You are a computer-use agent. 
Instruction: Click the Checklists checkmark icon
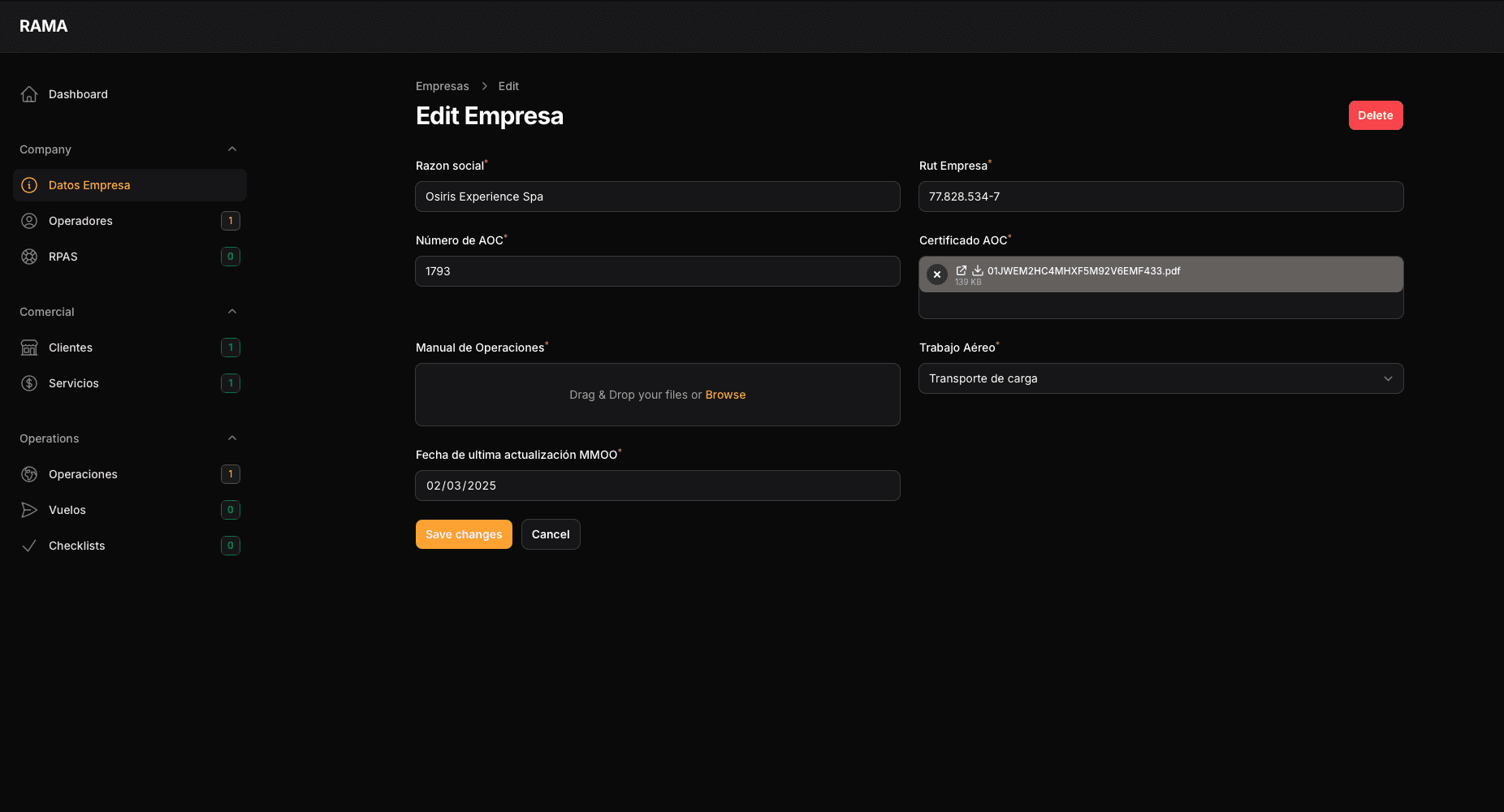pos(29,546)
